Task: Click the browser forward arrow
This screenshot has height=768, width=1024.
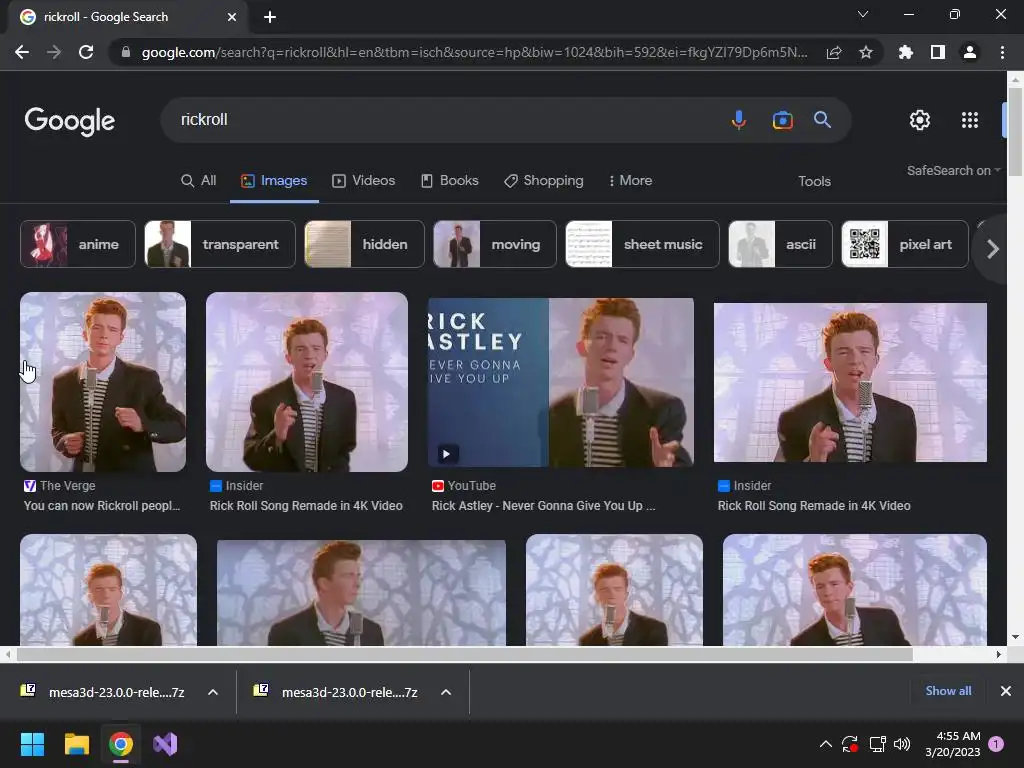Action: click(54, 52)
